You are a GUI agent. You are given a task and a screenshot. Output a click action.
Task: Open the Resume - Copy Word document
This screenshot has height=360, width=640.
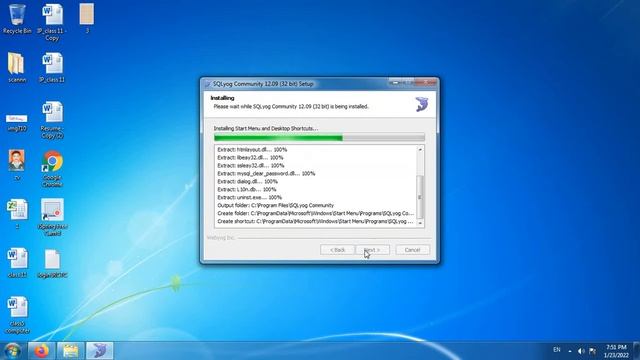tap(52, 120)
